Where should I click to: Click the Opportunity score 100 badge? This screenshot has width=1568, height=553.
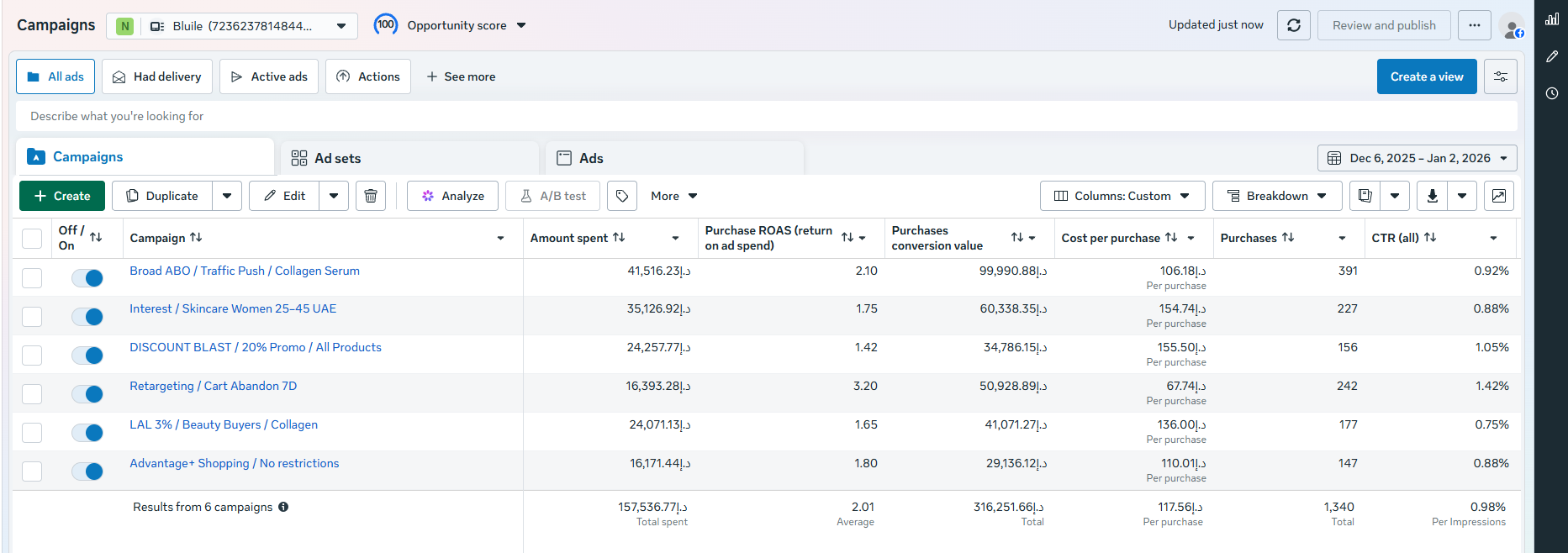pyautogui.click(x=386, y=25)
